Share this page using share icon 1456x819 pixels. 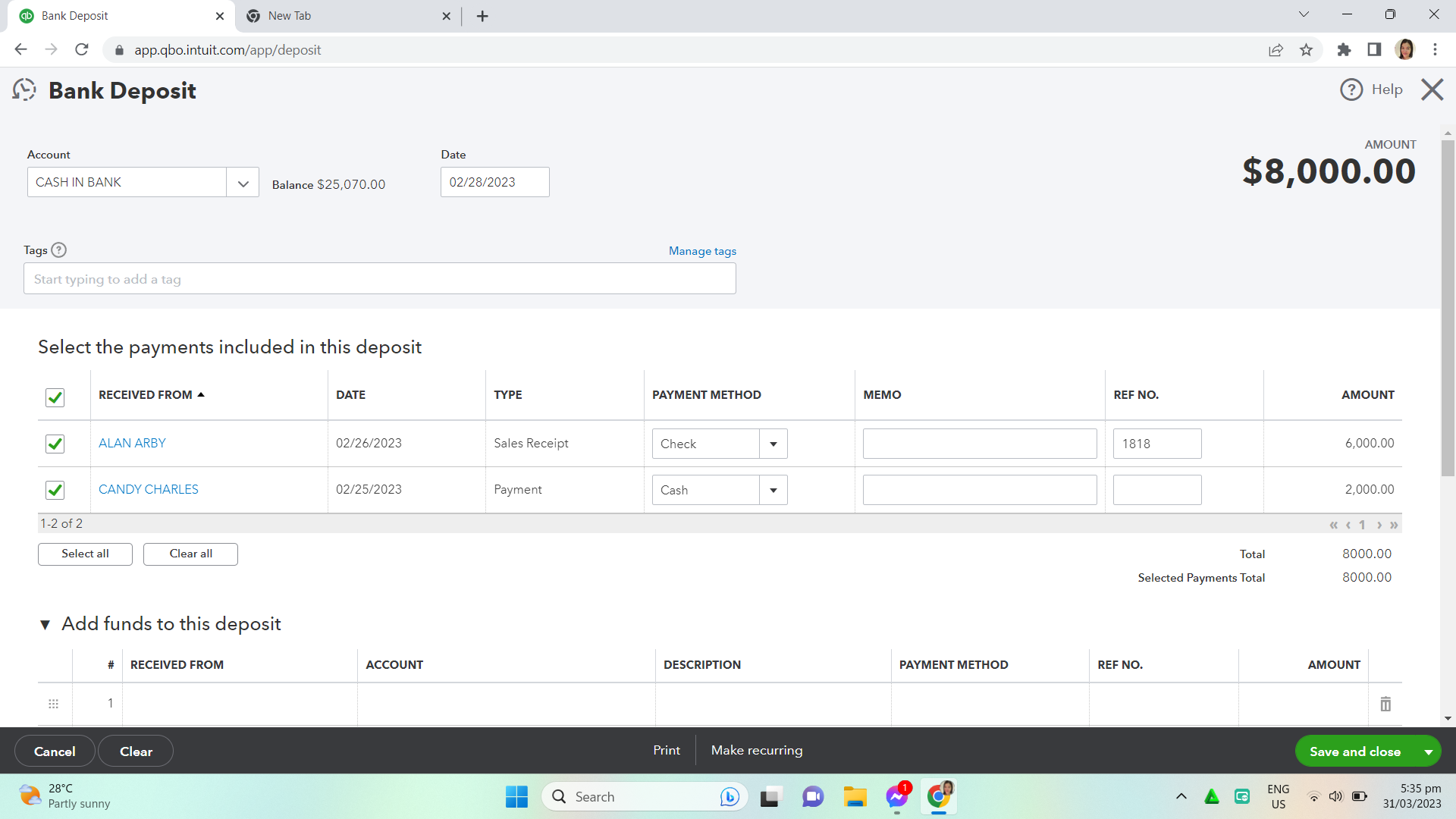pos(1276,49)
